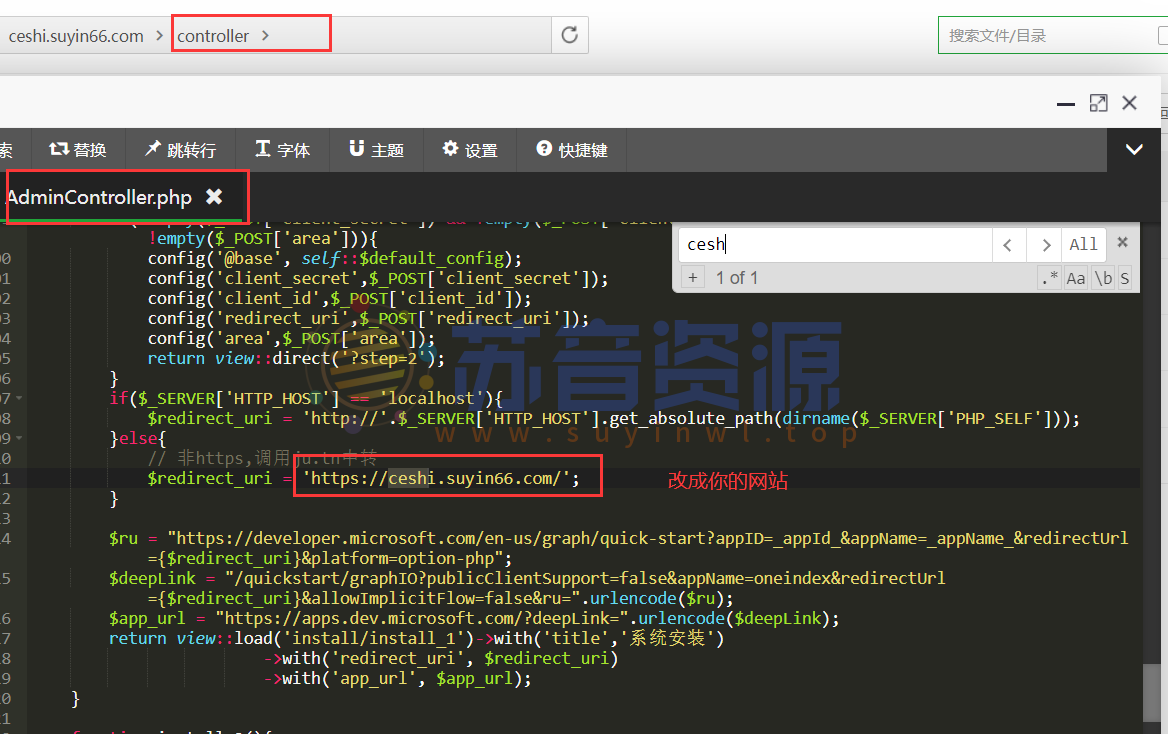This screenshot has width=1168, height=734.
Task: Expand the editor toolbar chevron dropdown
Action: tap(1134, 150)
